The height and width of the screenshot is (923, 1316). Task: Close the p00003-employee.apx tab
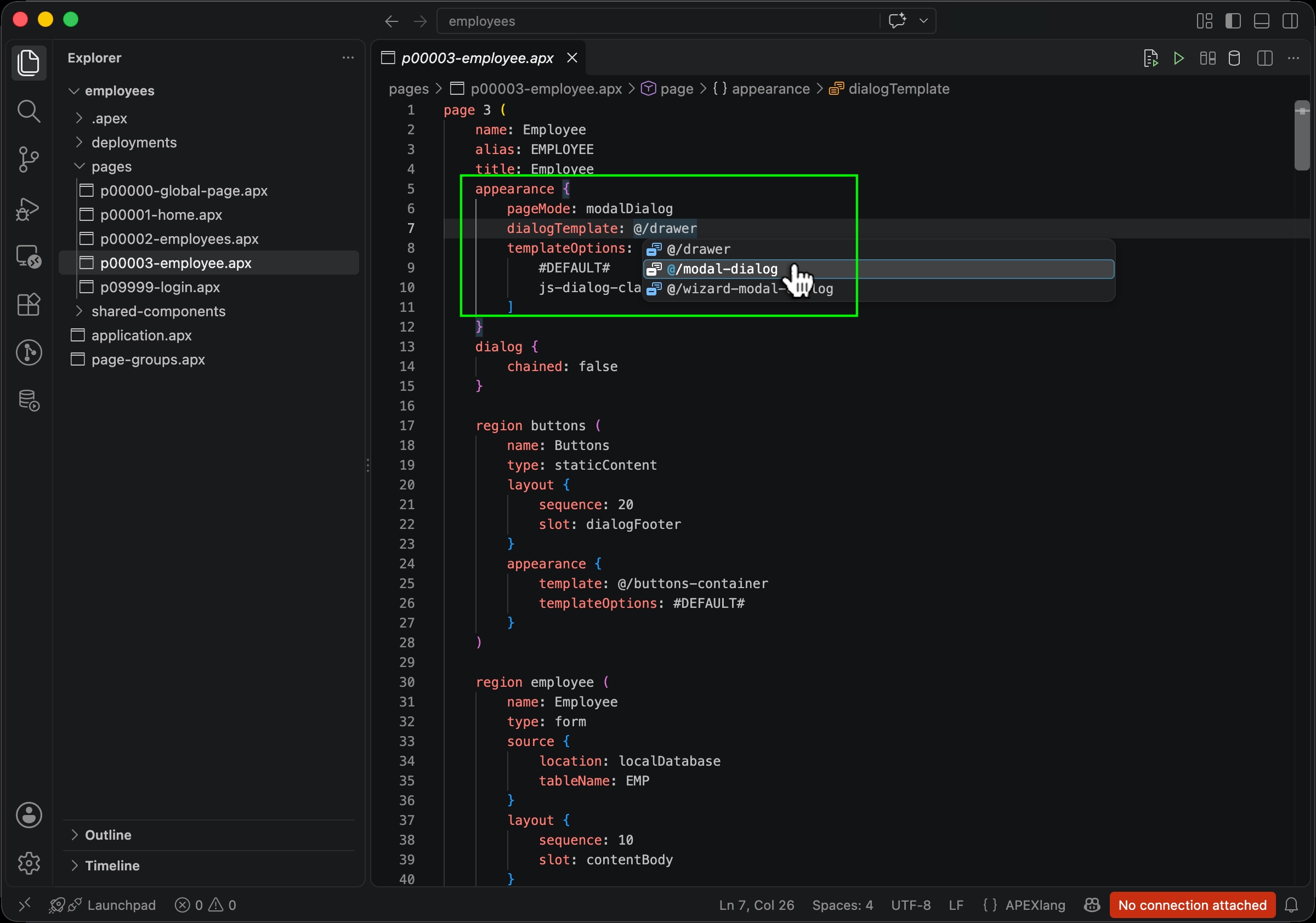[572, 58]
